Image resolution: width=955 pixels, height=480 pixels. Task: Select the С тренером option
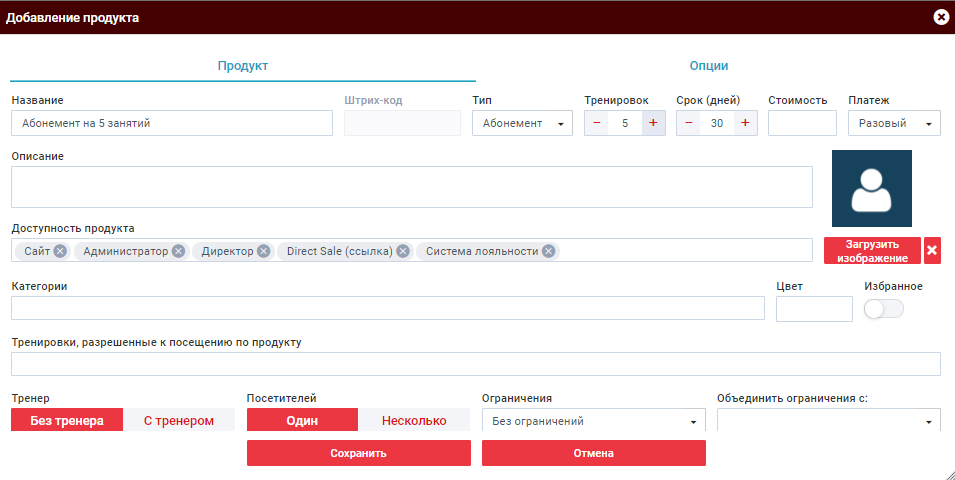[x=179, y=421]
